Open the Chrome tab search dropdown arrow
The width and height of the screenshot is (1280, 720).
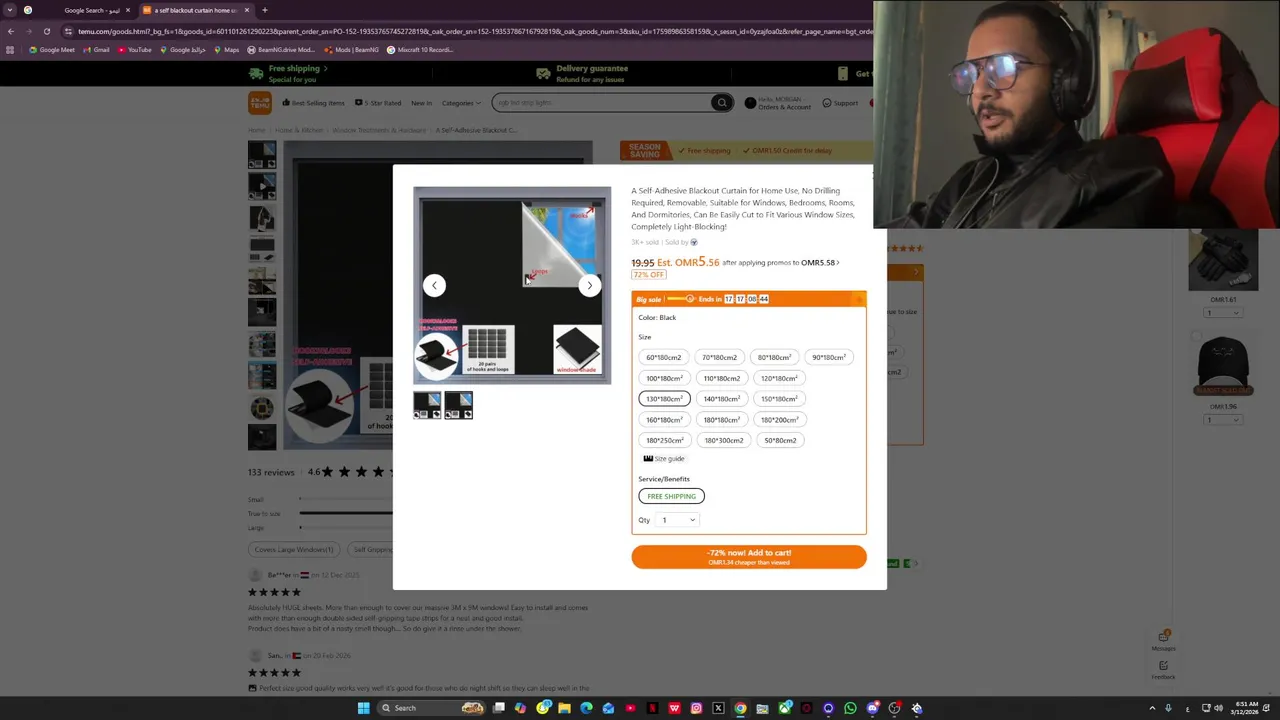click(x=10, y=10)
